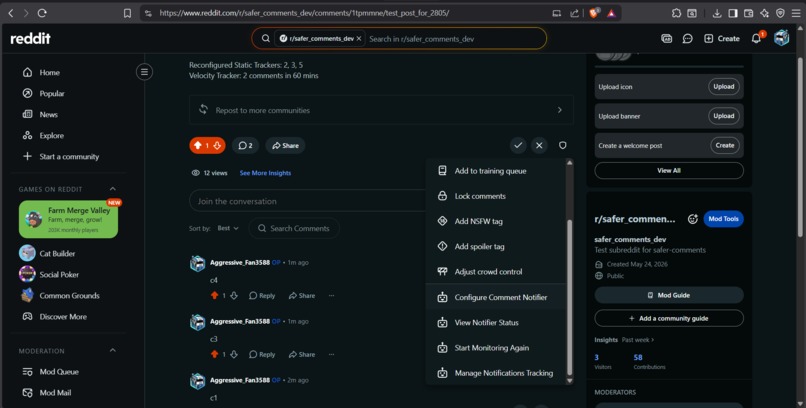Click Add a community guide
The height and width of the screenshot is (408, 806).
[669, 319]
